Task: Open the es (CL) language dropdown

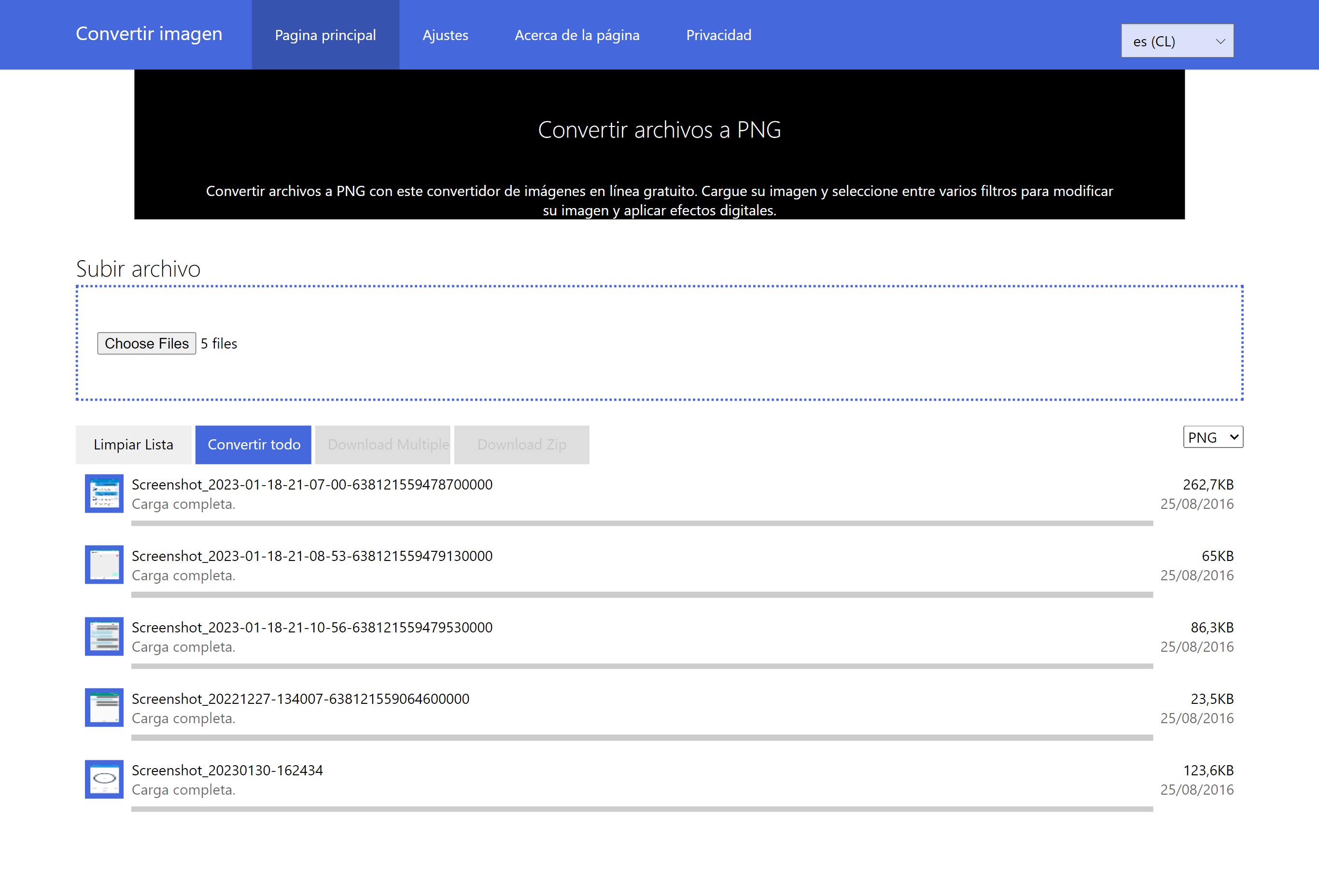Action: pyautogui.click(x=1177, y=41)
